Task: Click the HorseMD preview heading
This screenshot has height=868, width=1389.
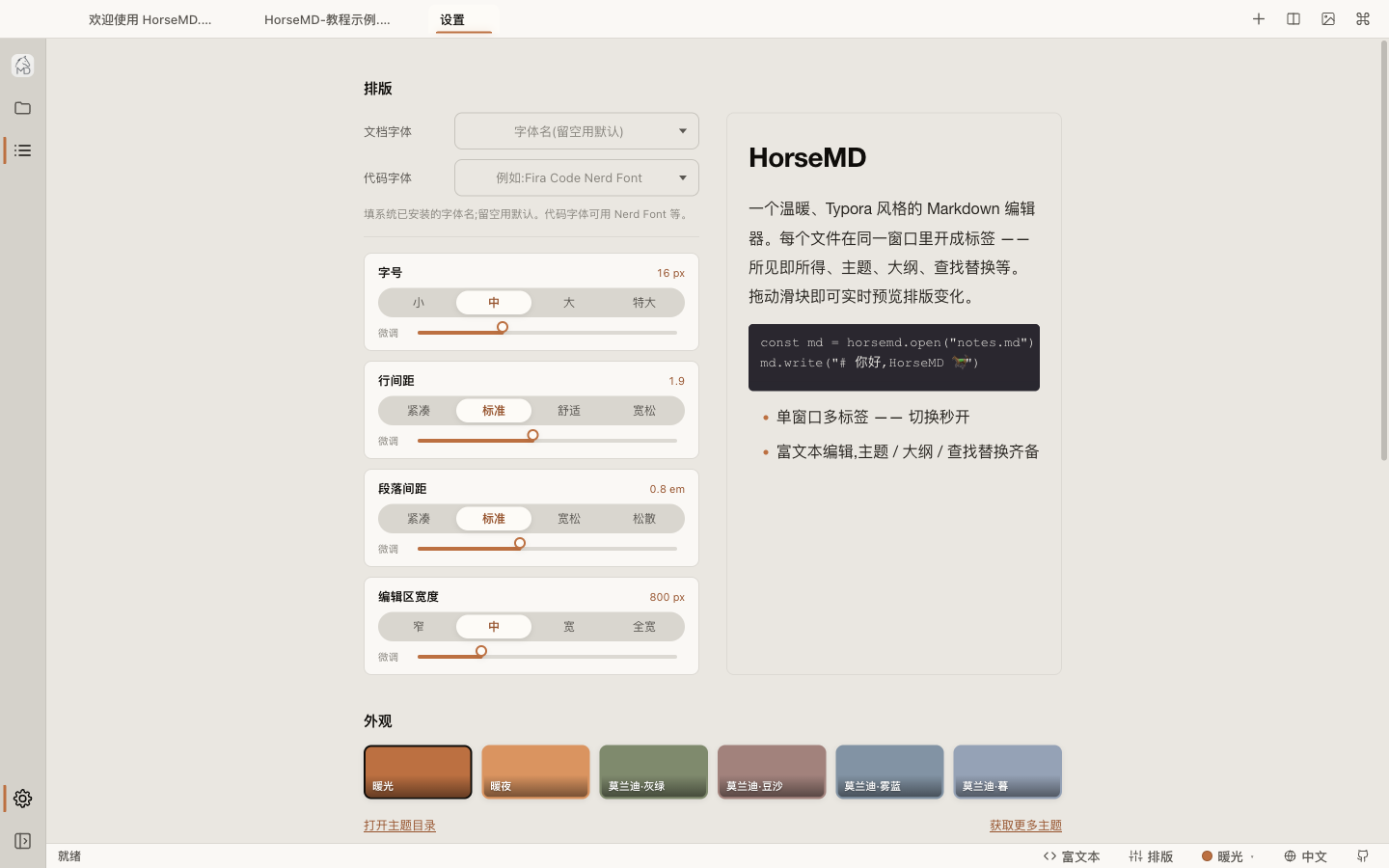Action: pos(807,157)
